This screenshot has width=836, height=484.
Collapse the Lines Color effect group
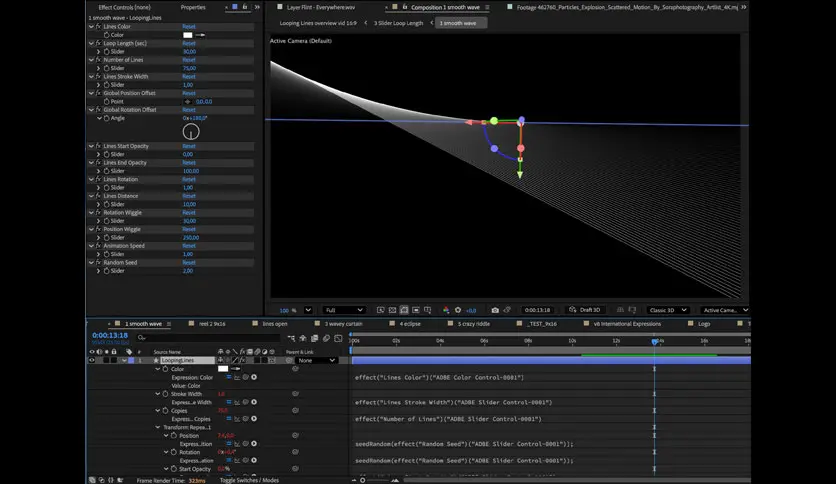91,26
